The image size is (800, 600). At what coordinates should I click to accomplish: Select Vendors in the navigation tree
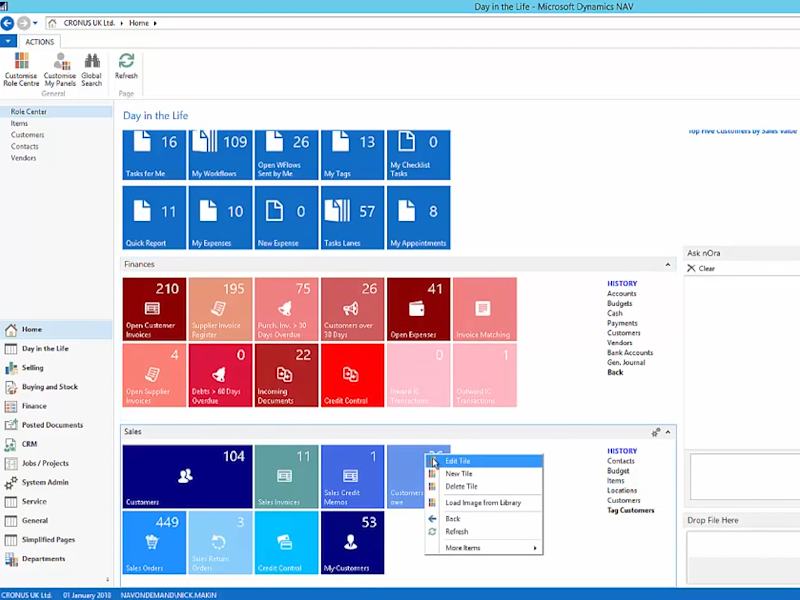[x=23, y=158]
